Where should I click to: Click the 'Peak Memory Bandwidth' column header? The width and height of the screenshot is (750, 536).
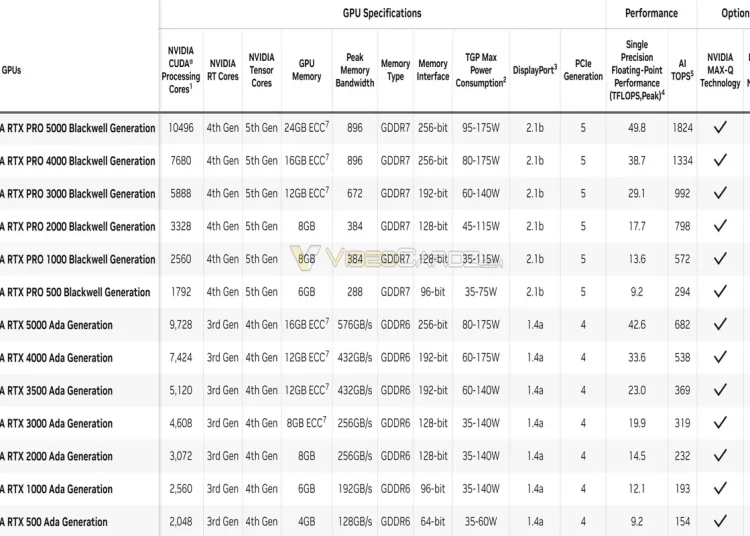[355, 70]
